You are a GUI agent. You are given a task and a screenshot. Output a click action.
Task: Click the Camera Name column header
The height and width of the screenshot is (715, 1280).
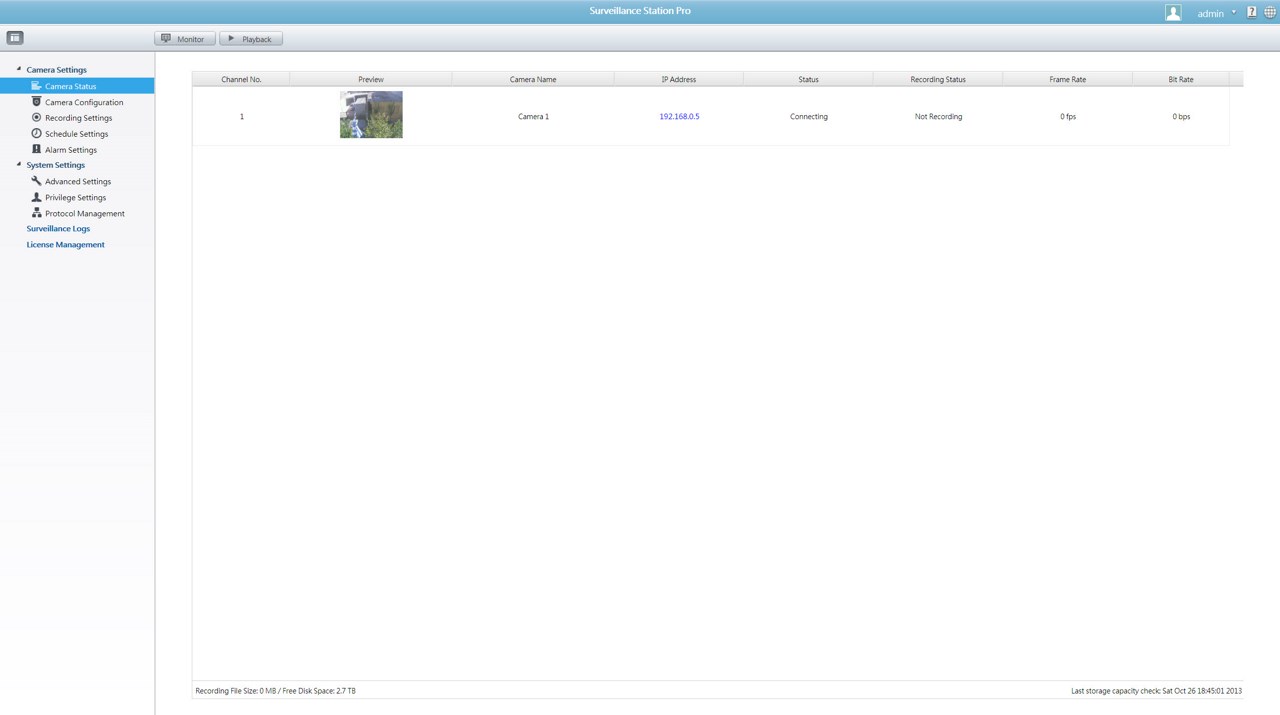click(x=533, y=79)
